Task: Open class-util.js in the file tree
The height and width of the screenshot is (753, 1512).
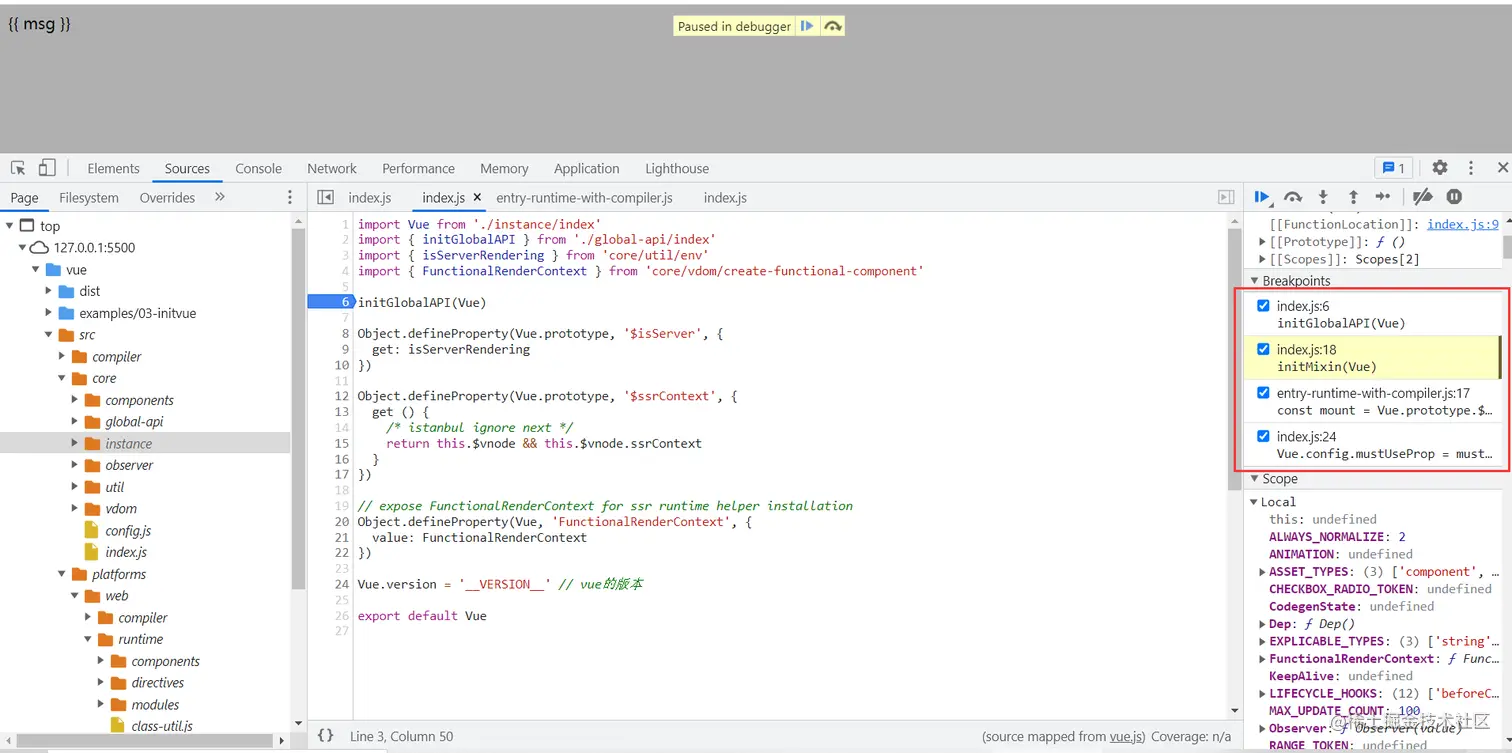Action: pos(162,726)
